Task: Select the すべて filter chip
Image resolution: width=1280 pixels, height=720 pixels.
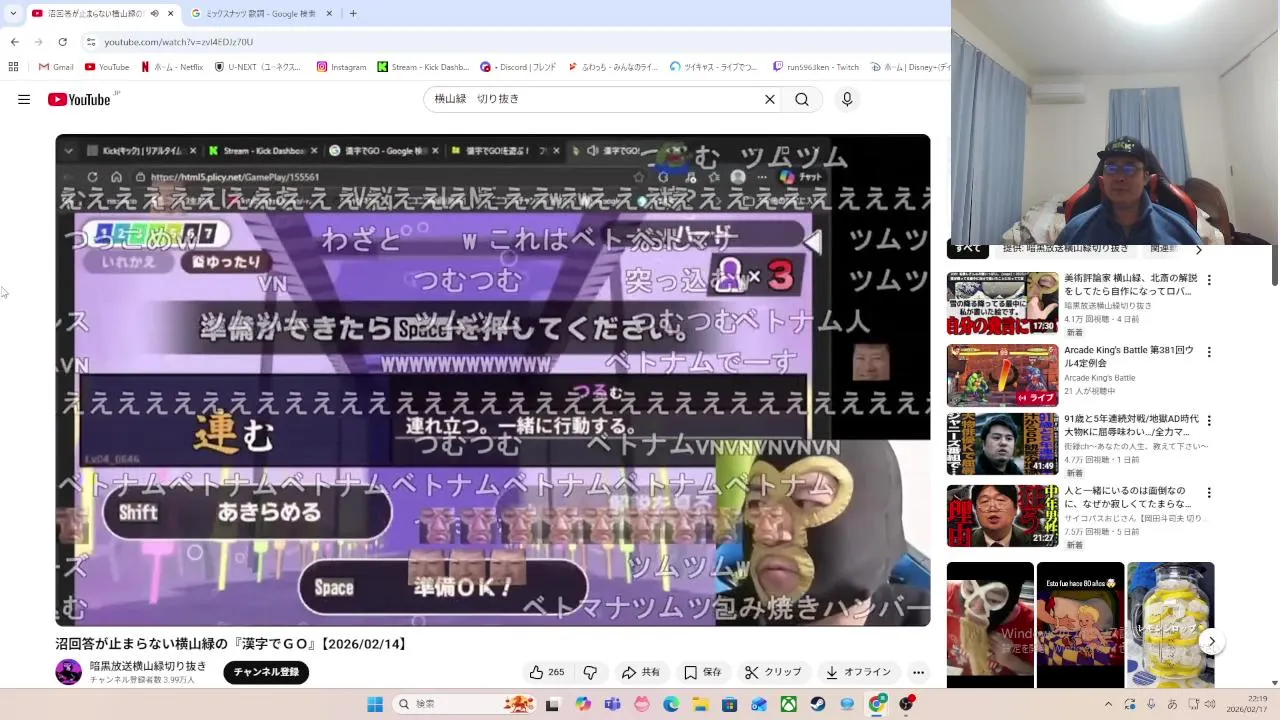Action: click(x=967, y=249)
